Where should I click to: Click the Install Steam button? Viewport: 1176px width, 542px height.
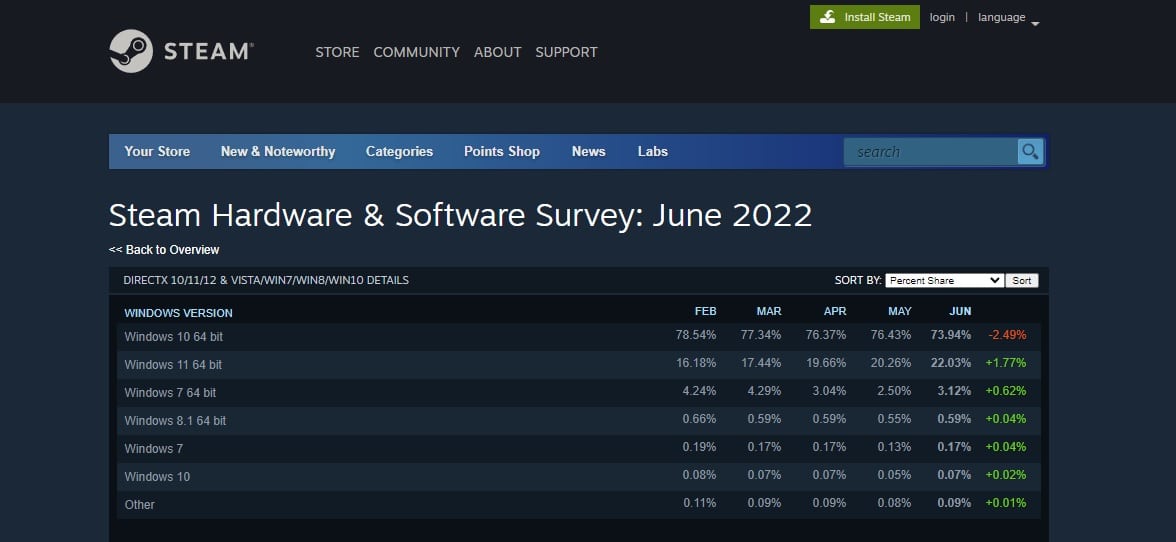click(865, 17)
